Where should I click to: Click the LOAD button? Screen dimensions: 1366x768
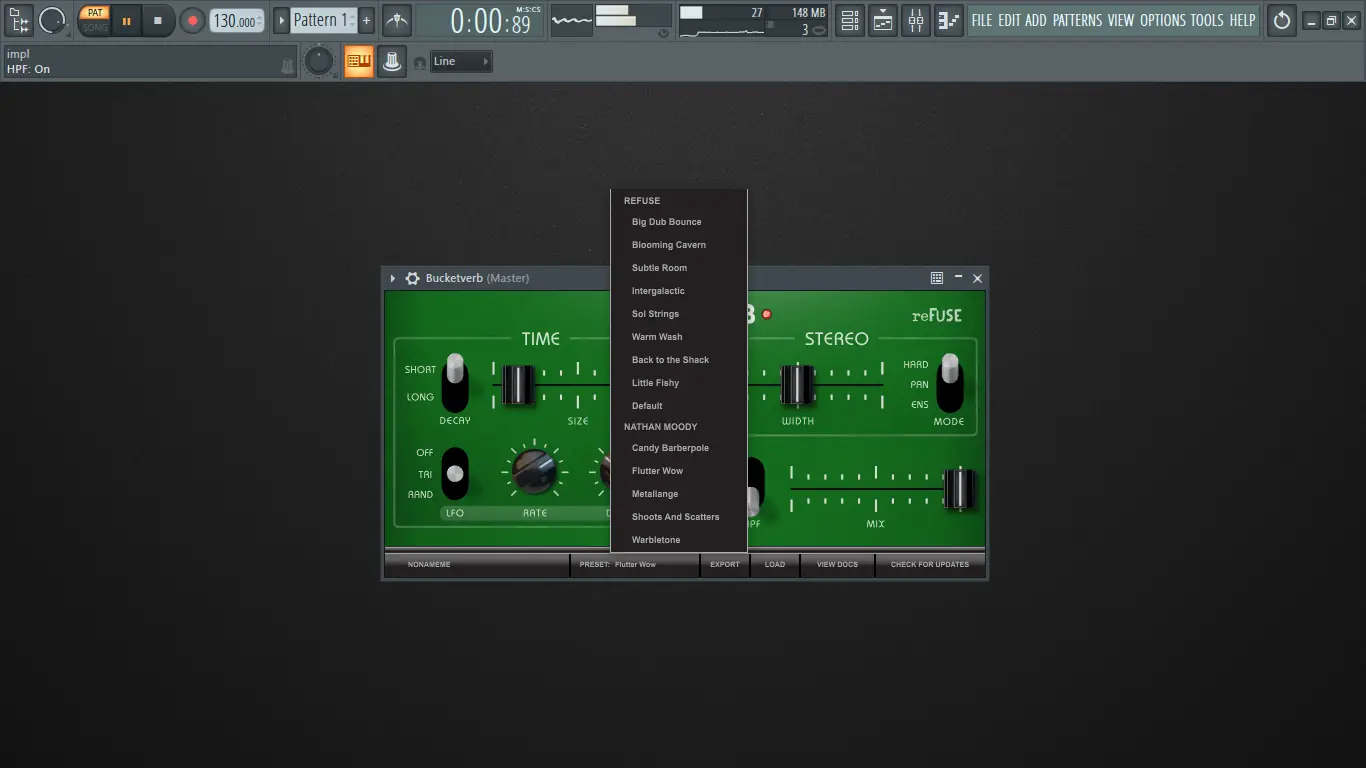pos(775,565)
